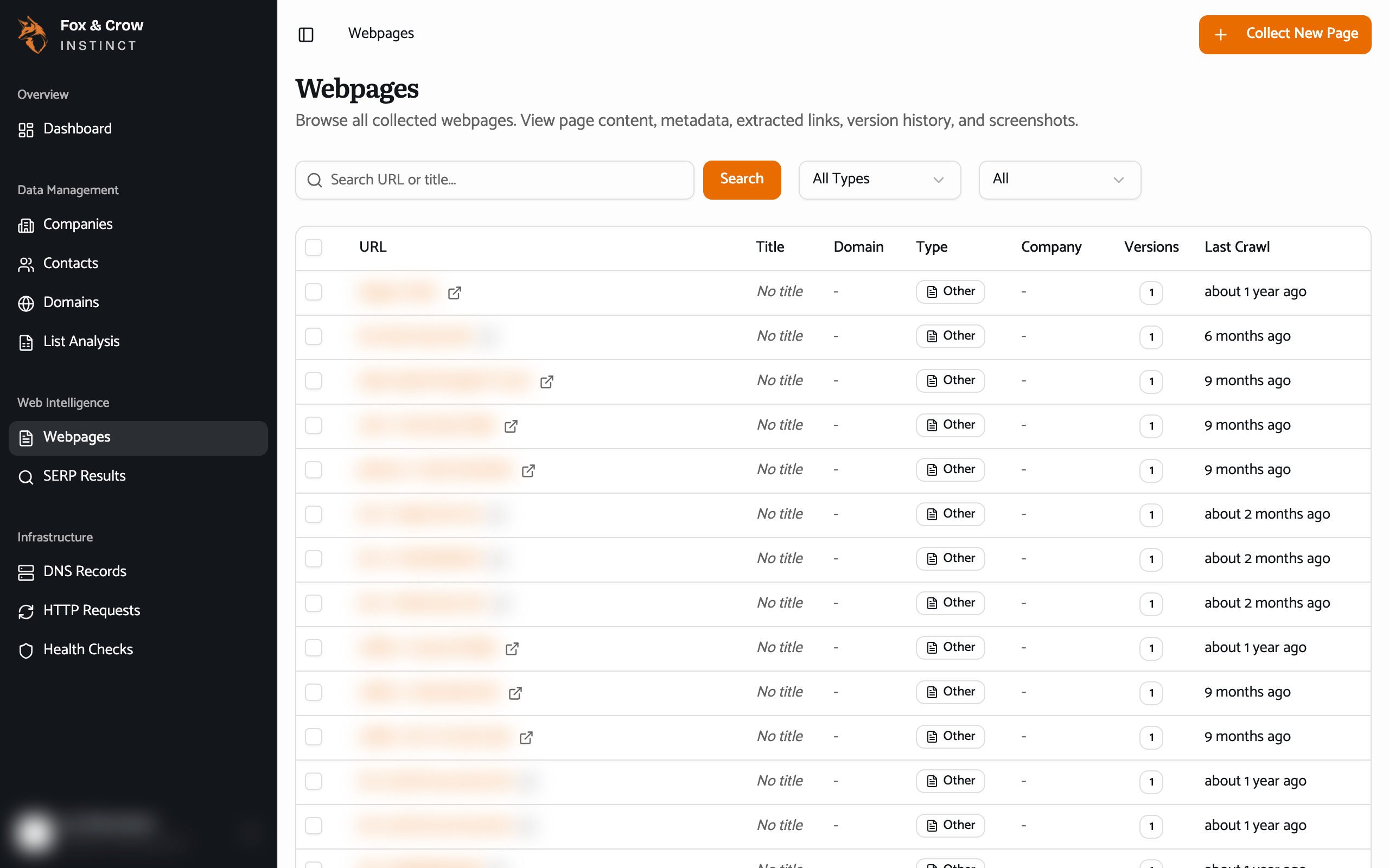
Task: Click the Versions column header
Action: coord(1151,247)
